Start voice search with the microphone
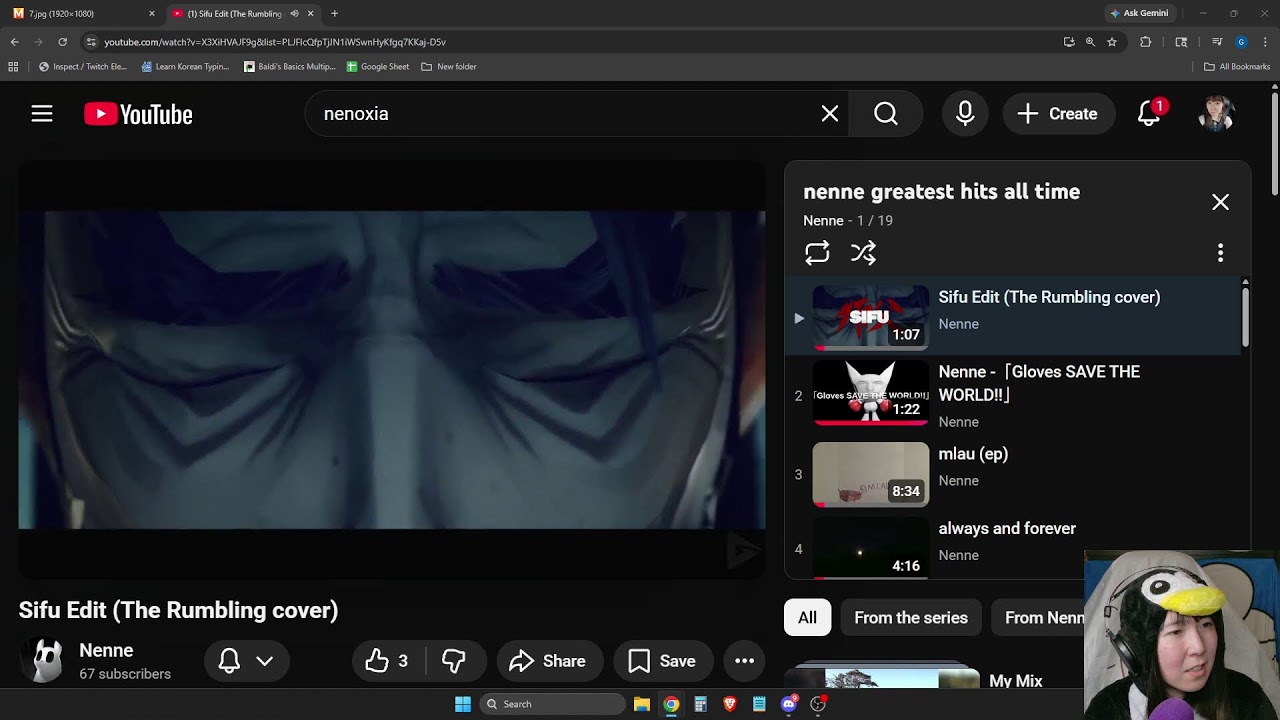 [965, 114]
